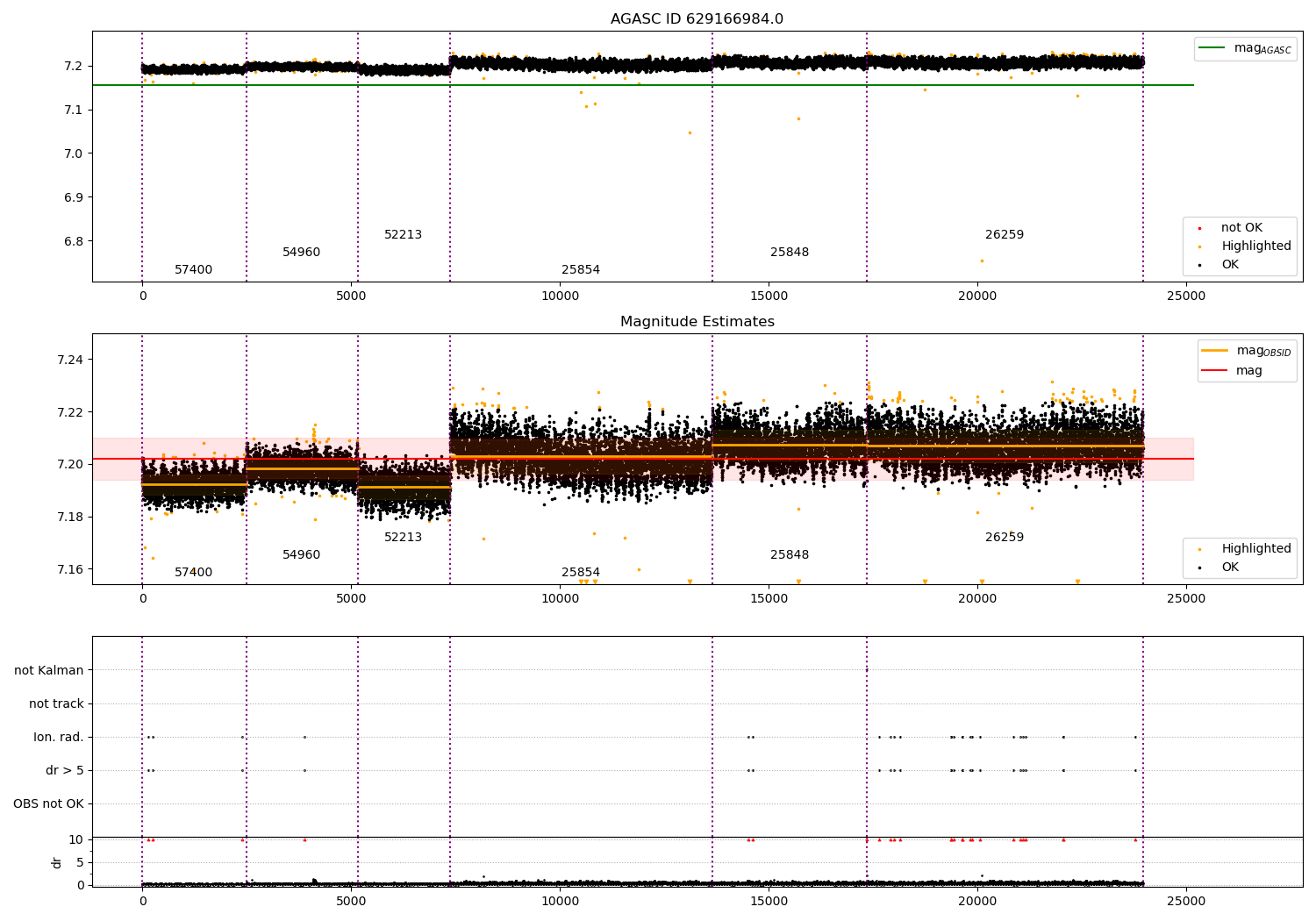The image size is (1316, 921).
Task: Click obsid label 57400 in top plot
Action: click(193, 269)
